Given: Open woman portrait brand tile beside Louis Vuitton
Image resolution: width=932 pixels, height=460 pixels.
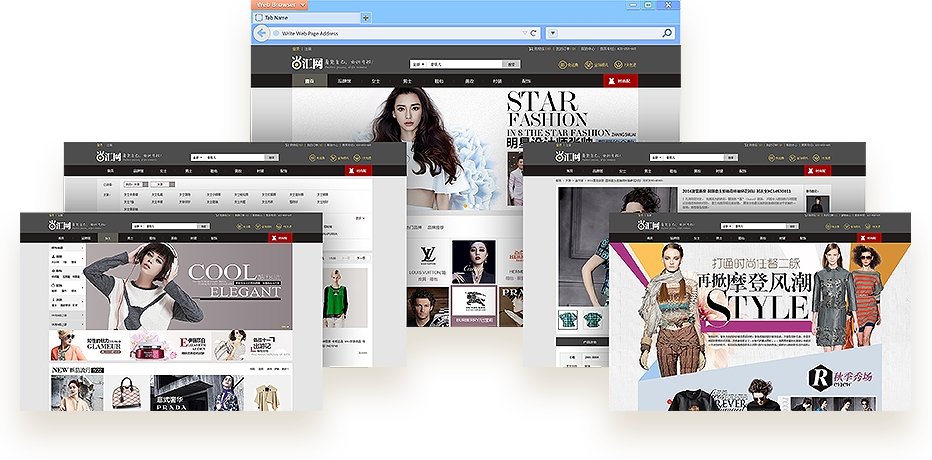Looking at the screenshot, I should coord(473,261).
